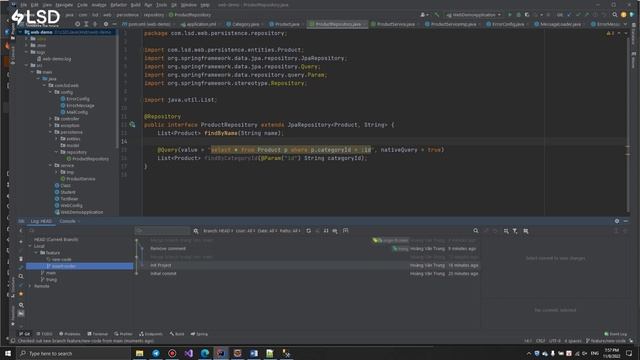Screen dimensions: 640x360
Task: Open the Build menu
Action: point(136,5)
